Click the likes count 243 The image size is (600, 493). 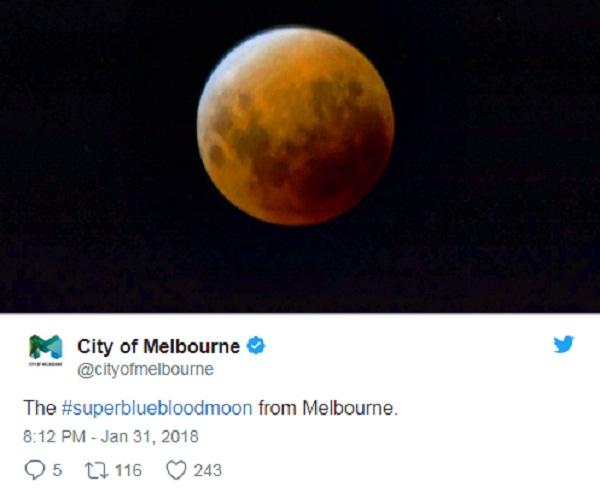pyautogui.click(x=208, y=470)
